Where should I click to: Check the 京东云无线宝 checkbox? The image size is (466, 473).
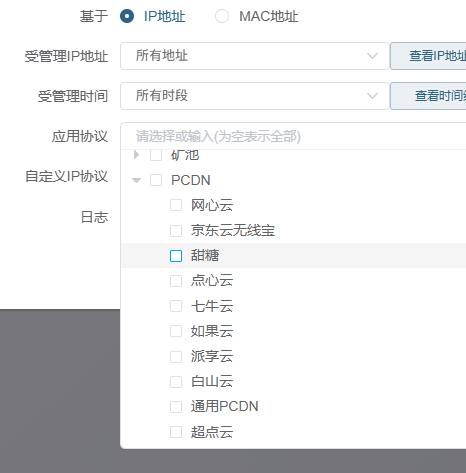click(176, 231)
